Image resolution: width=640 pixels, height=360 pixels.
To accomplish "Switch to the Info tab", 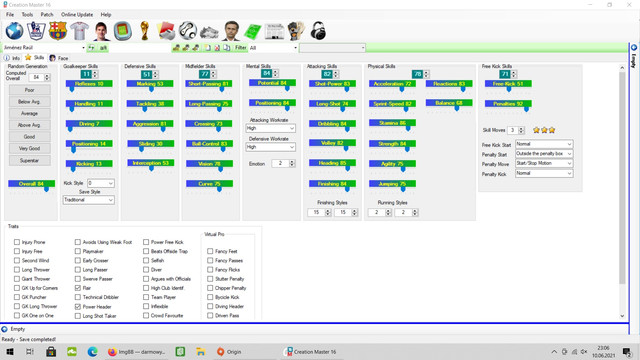I will coord(12,58).
